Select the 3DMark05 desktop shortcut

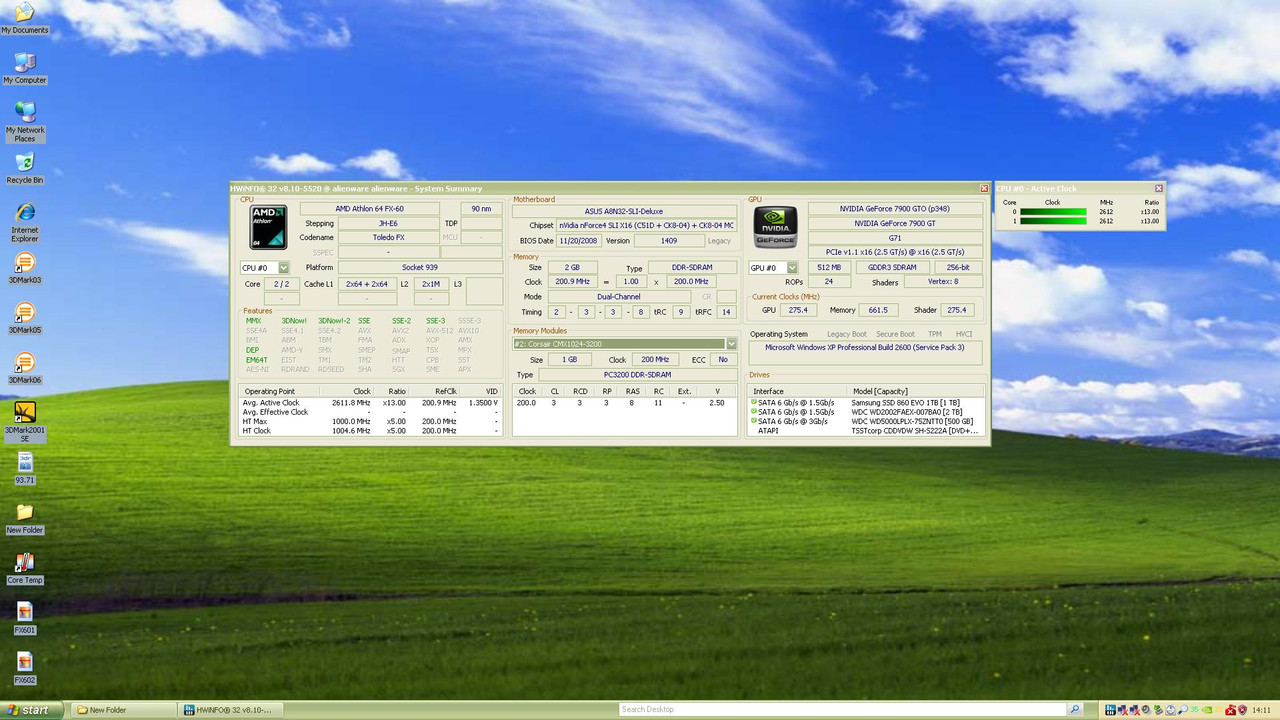coord(24,318)
